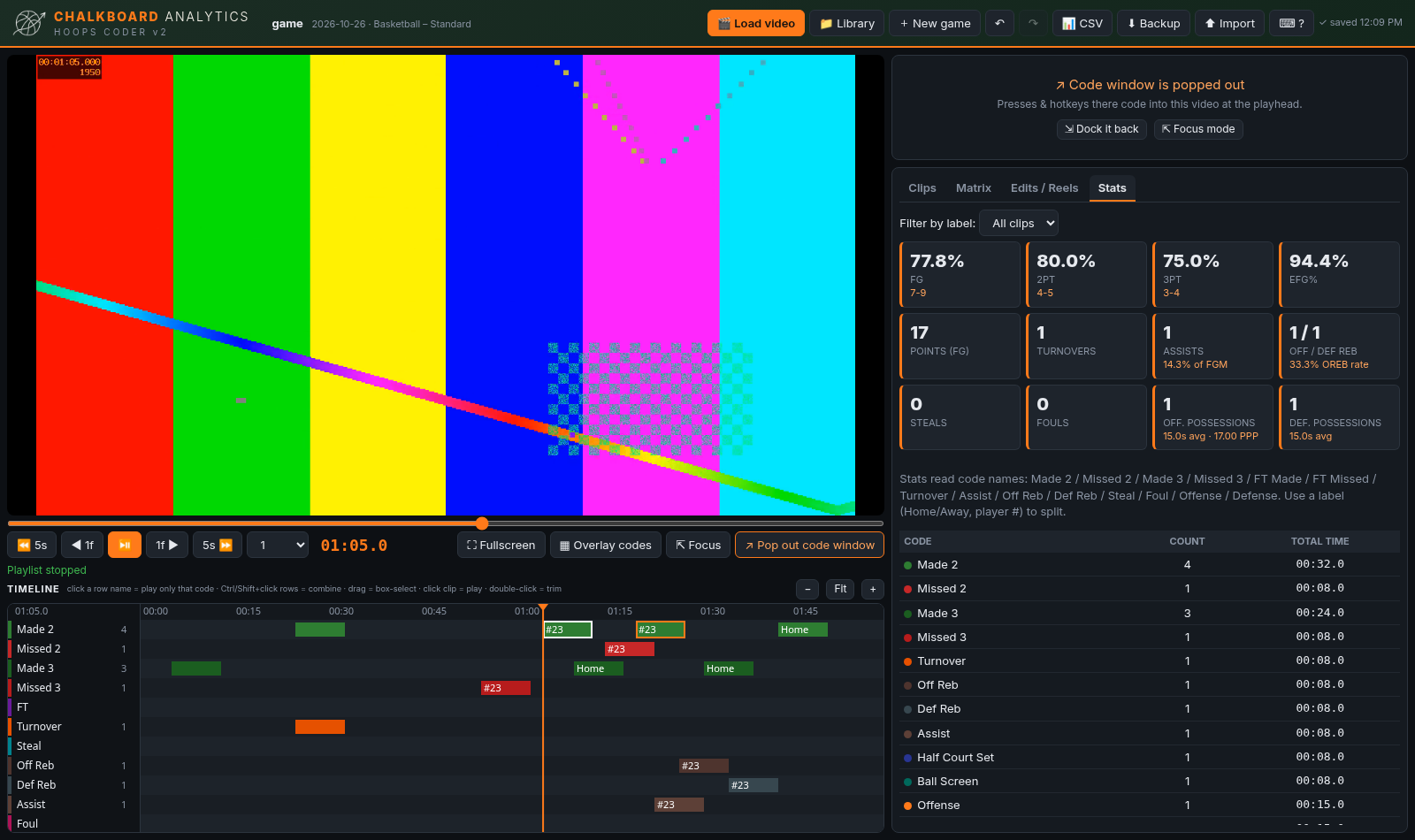Select Turnover orange clip on timeline
Screen dimensions: 1415x840
pyautogui.click(x=320, y=727)
